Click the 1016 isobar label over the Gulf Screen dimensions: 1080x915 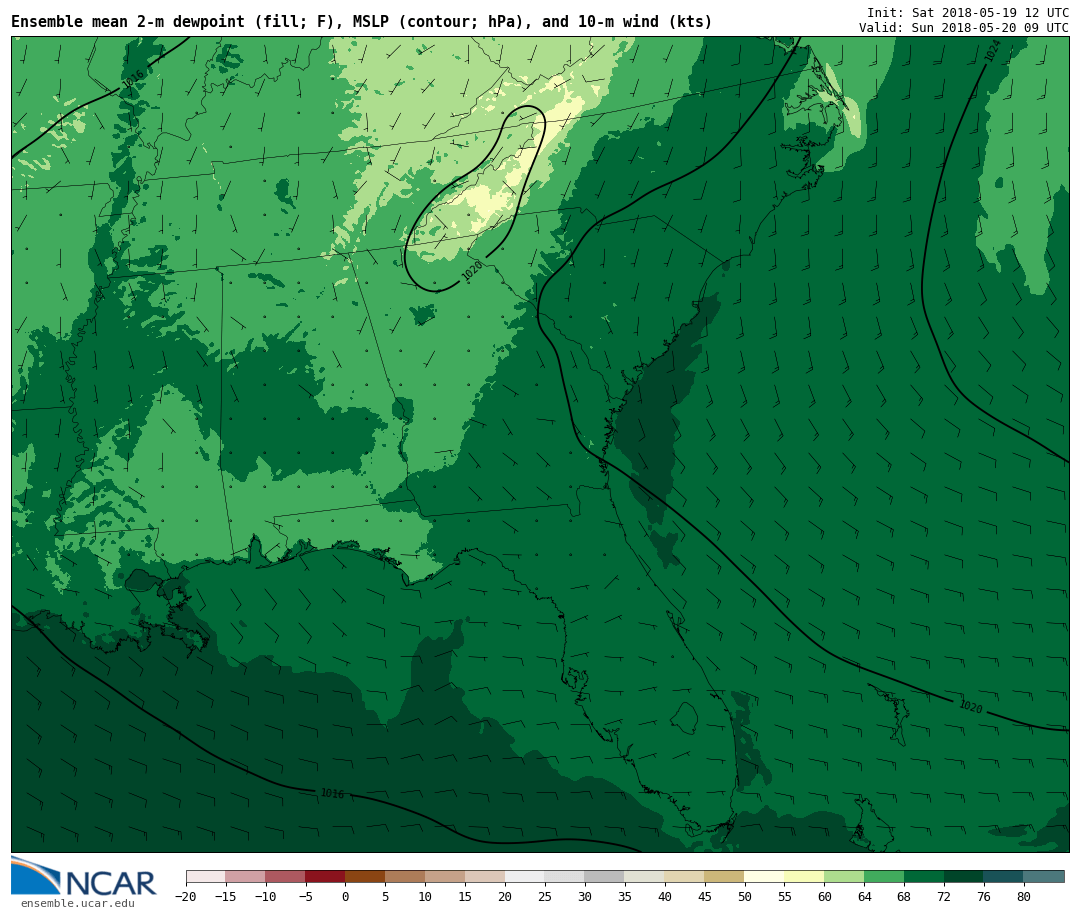[332, 793]
